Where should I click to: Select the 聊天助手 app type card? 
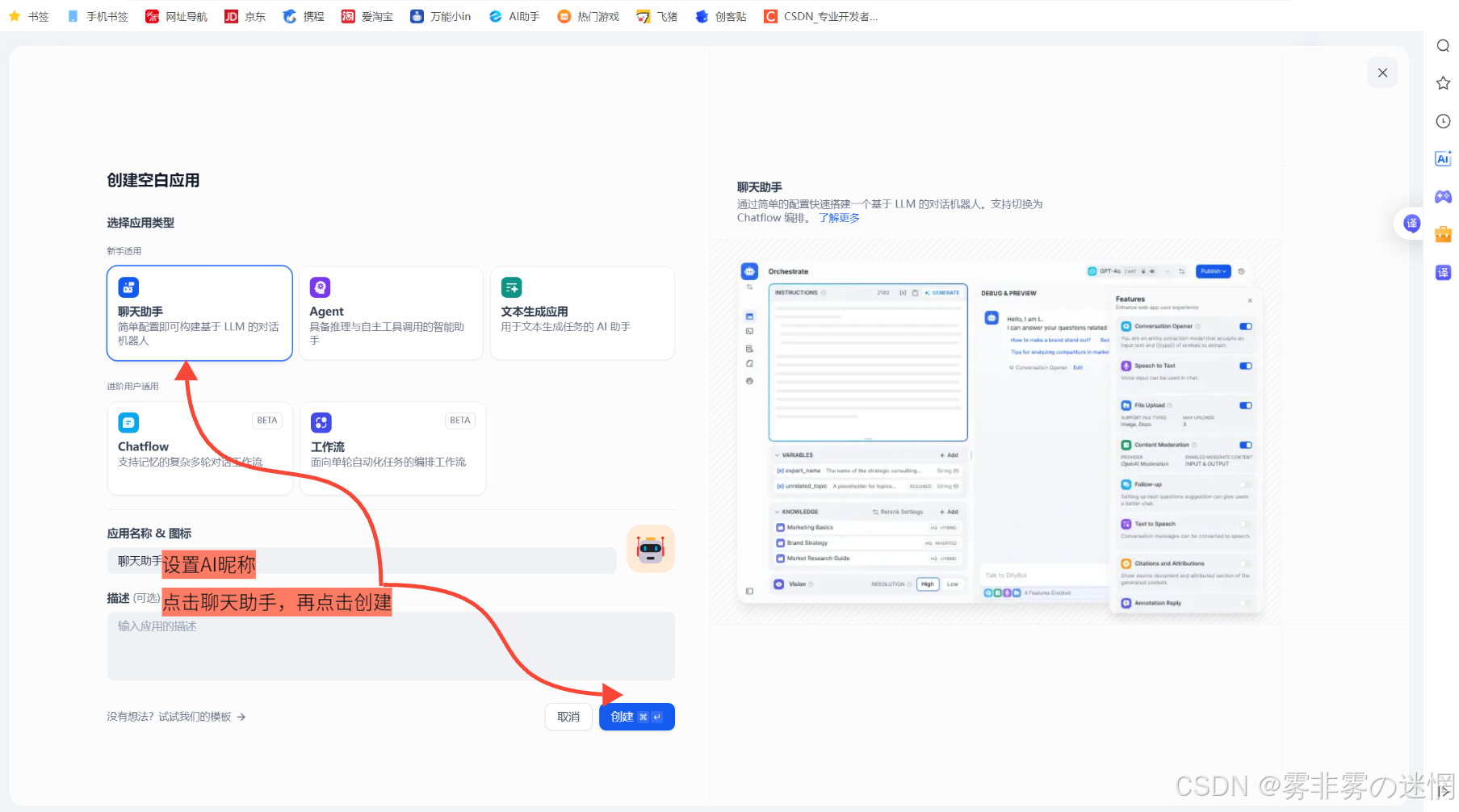[x=199, y=313]
